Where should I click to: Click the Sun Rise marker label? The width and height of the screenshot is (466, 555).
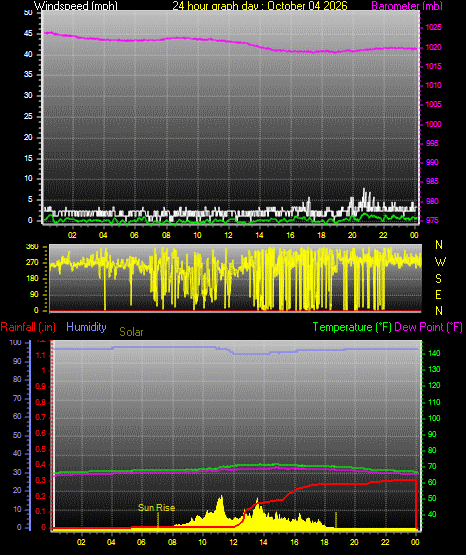(x=156, y=508)
